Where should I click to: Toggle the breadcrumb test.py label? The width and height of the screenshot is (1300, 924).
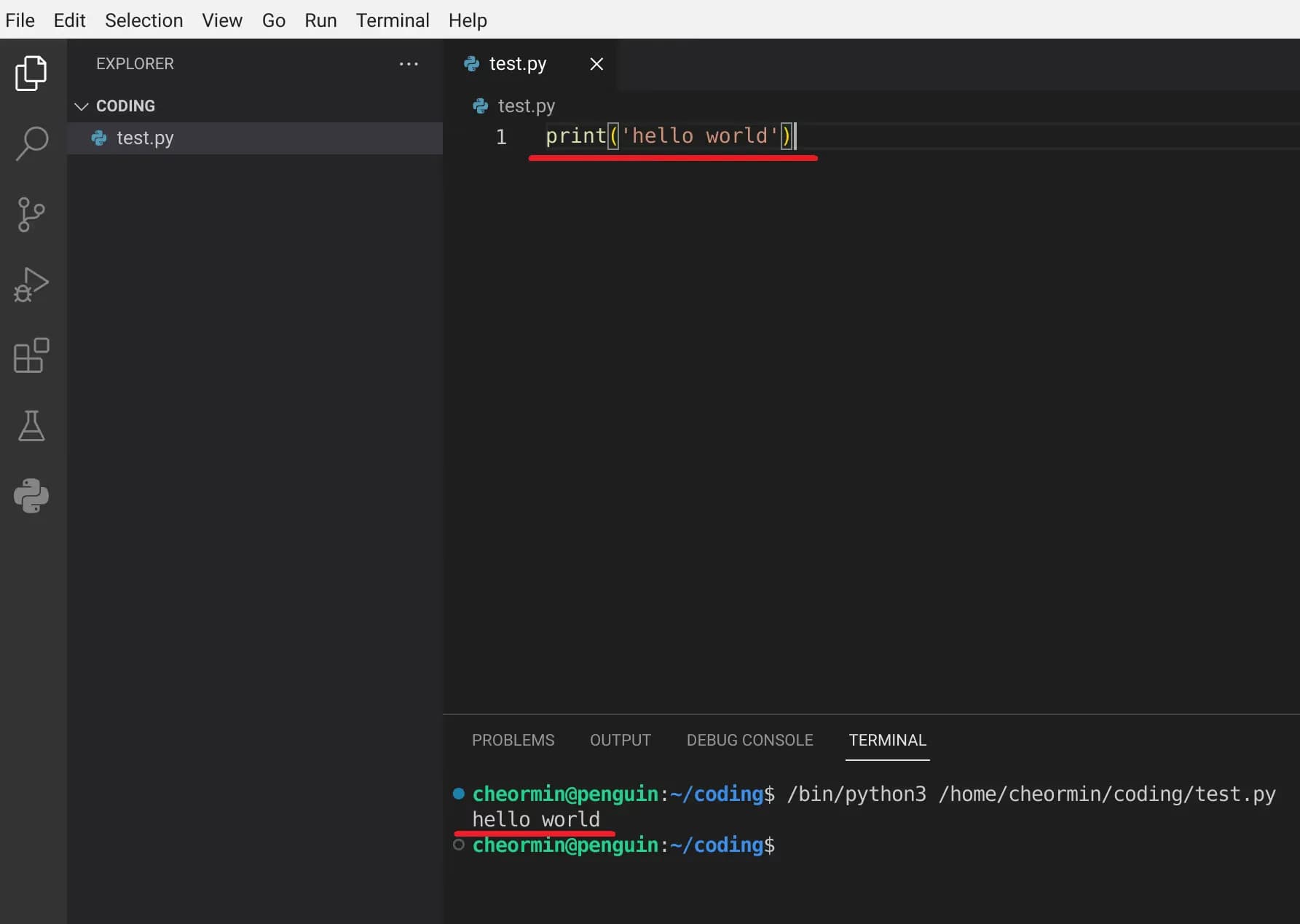point(524,106)
